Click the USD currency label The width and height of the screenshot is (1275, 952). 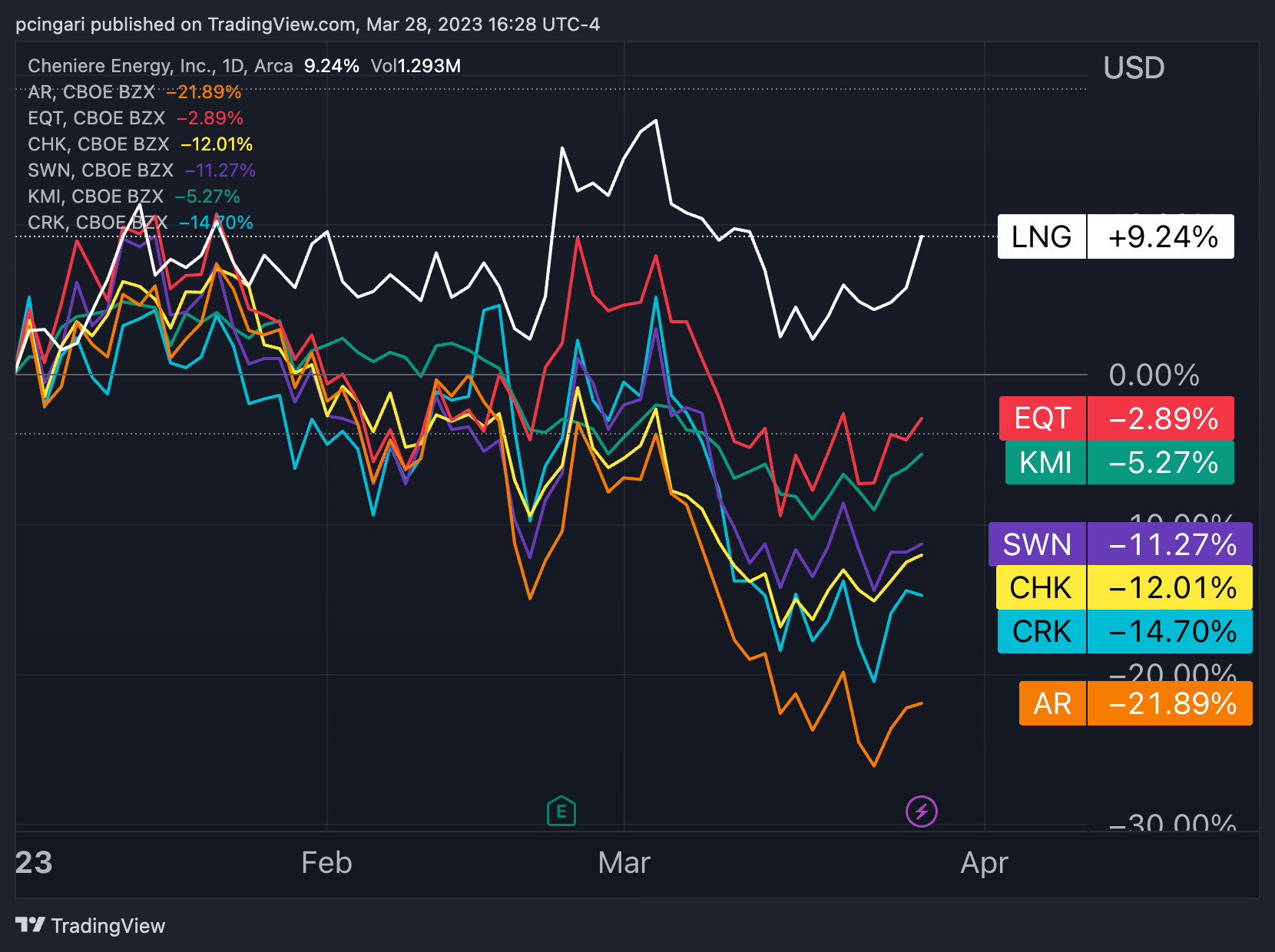pos(1134,68)
